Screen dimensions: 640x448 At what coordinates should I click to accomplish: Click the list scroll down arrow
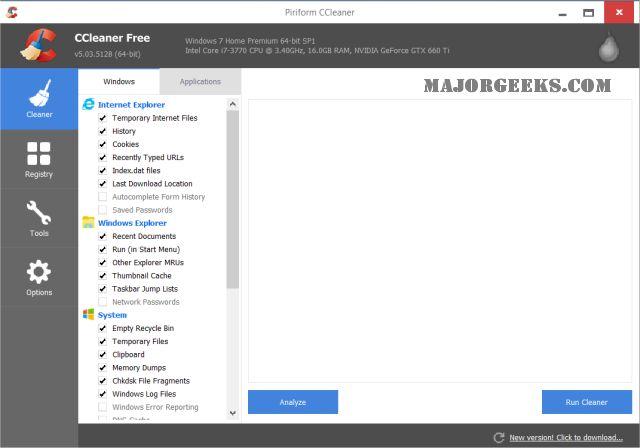tap(233, 413)
